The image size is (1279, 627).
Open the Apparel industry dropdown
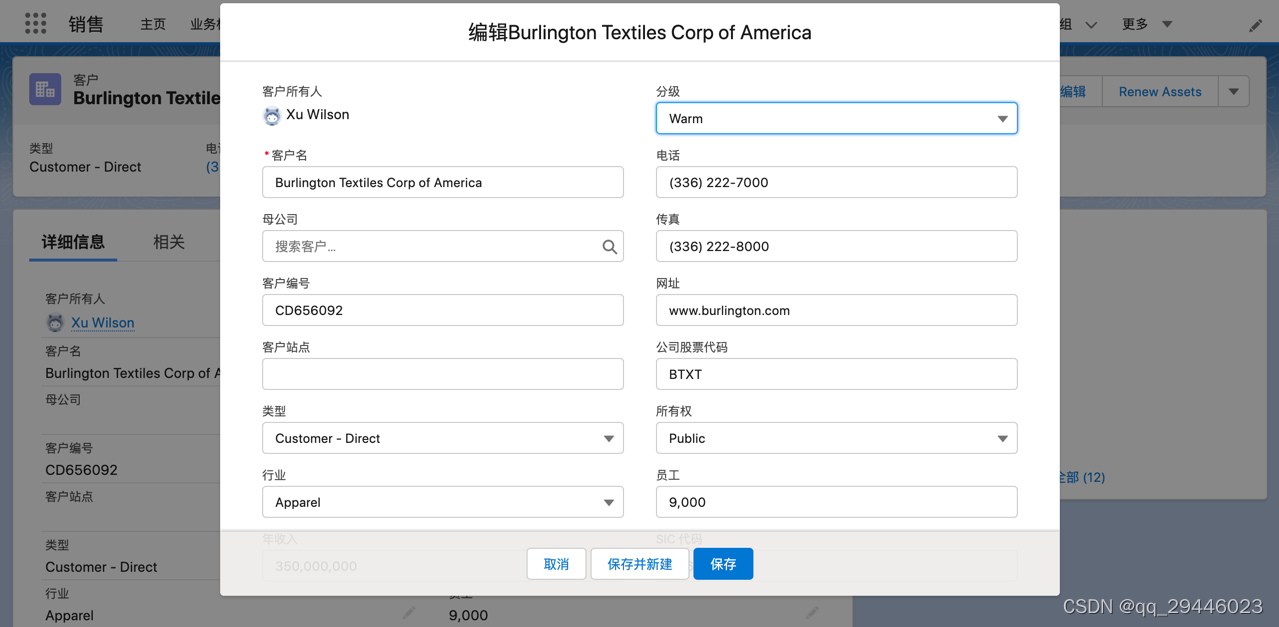pyautogui.click(x=443, y=502)
